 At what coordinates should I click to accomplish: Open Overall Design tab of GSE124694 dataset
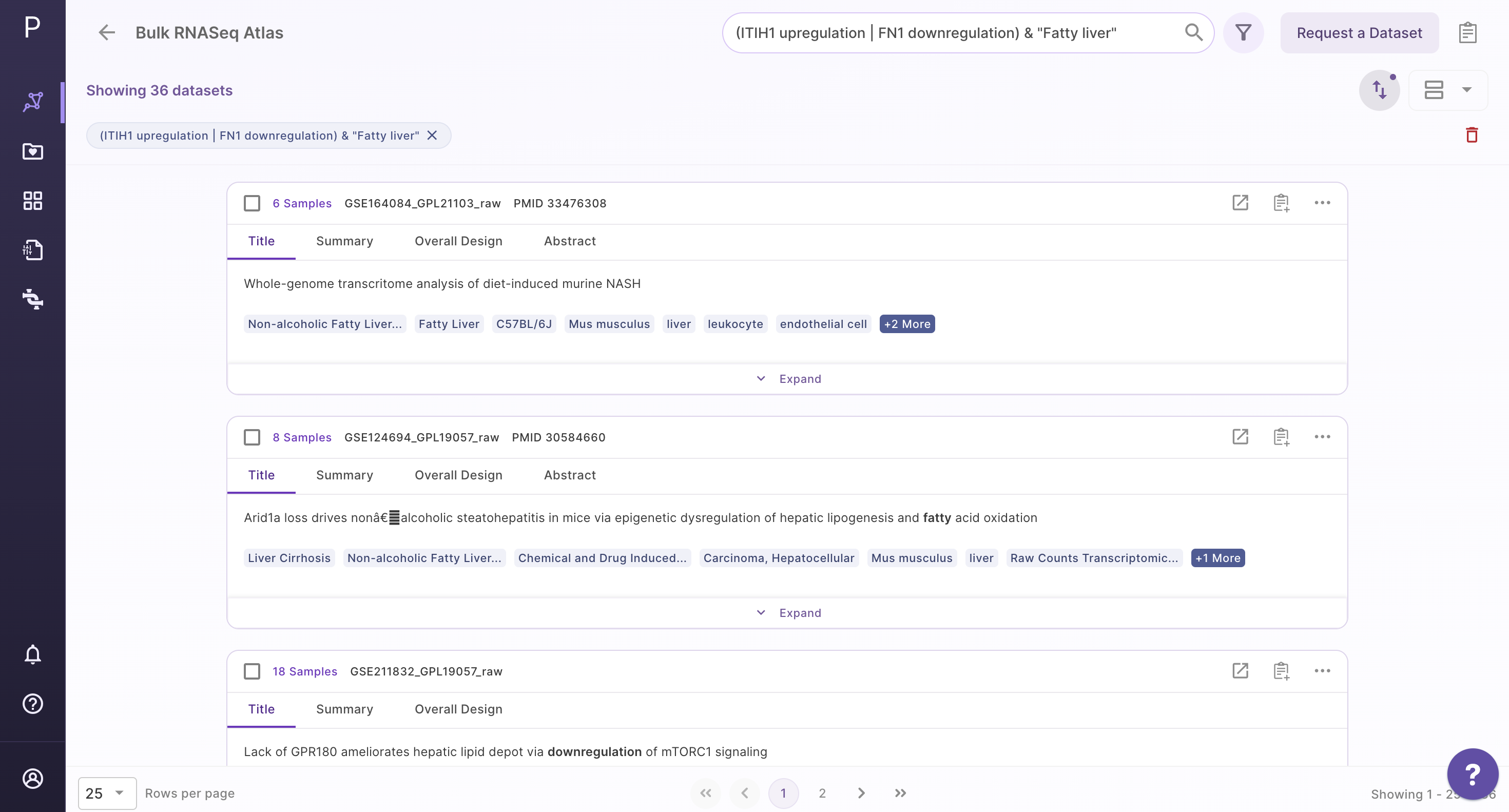pos(458,475)
